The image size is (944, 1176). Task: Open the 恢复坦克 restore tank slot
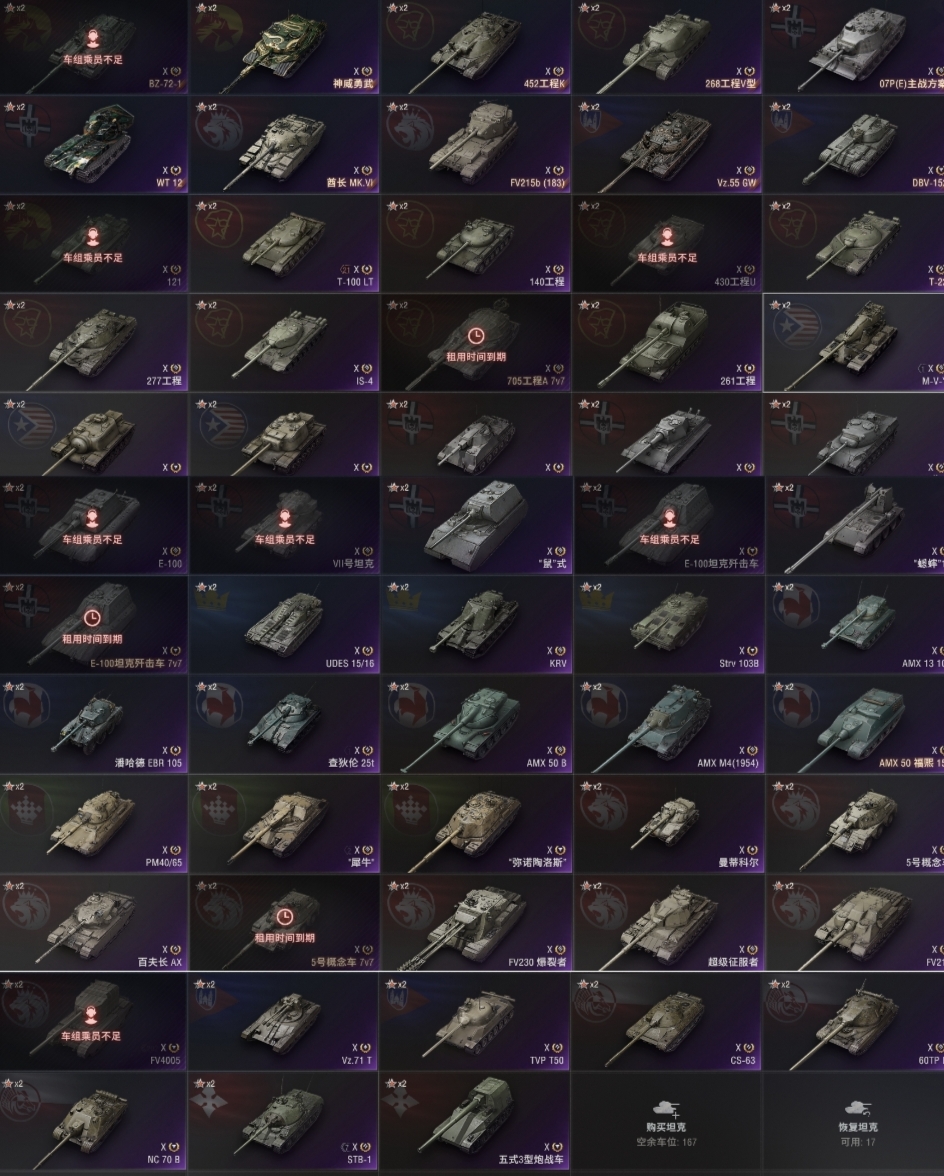(855, 1121)
